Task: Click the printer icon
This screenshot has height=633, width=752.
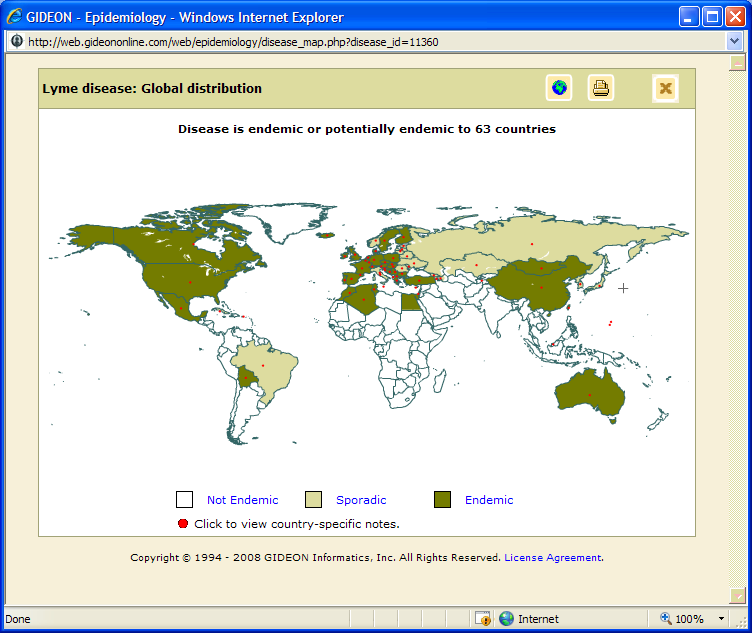Action: coord(600,88)
